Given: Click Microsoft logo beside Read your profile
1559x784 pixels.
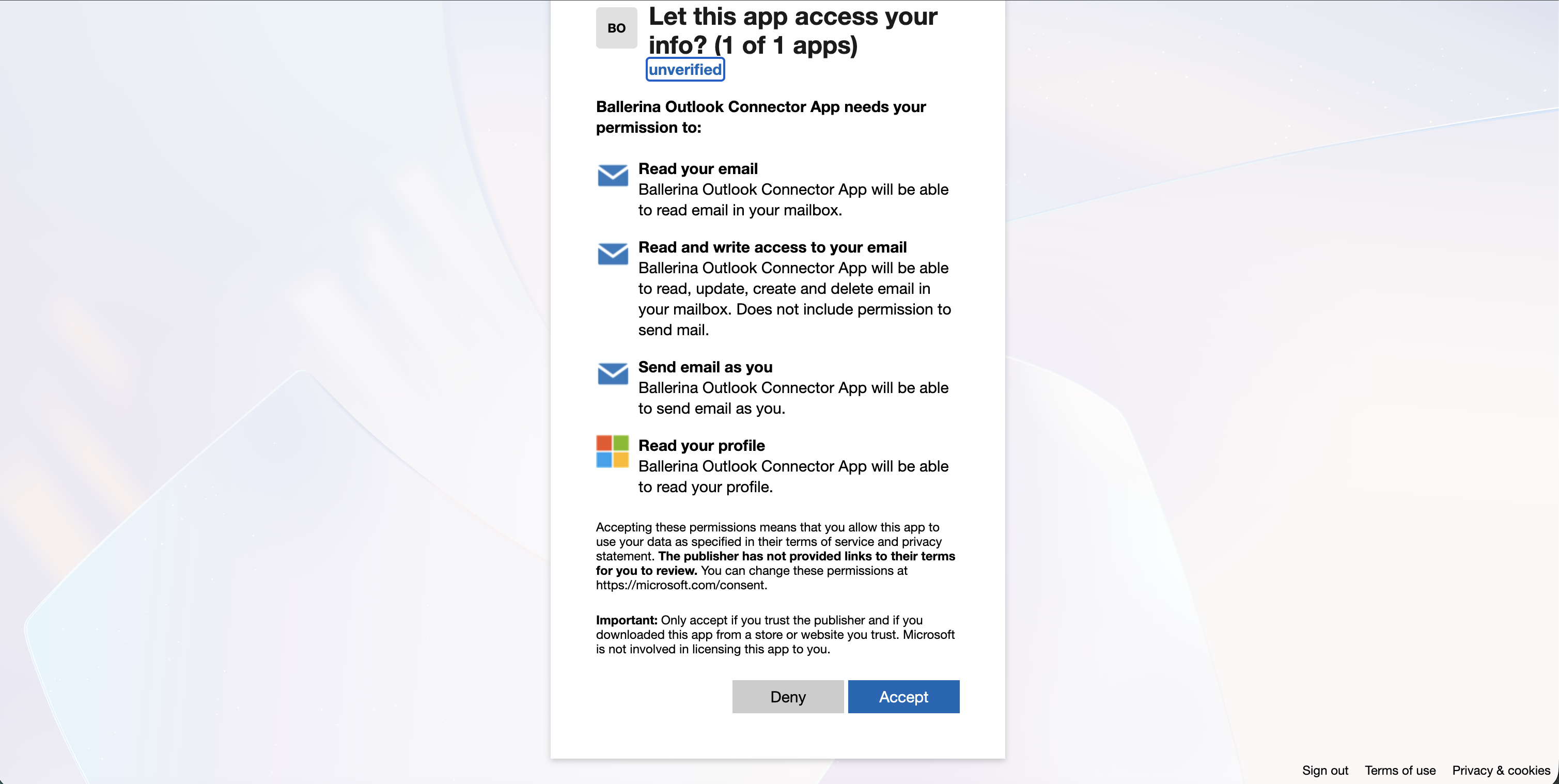Looking at the screenshot, I should click(613, 451).
